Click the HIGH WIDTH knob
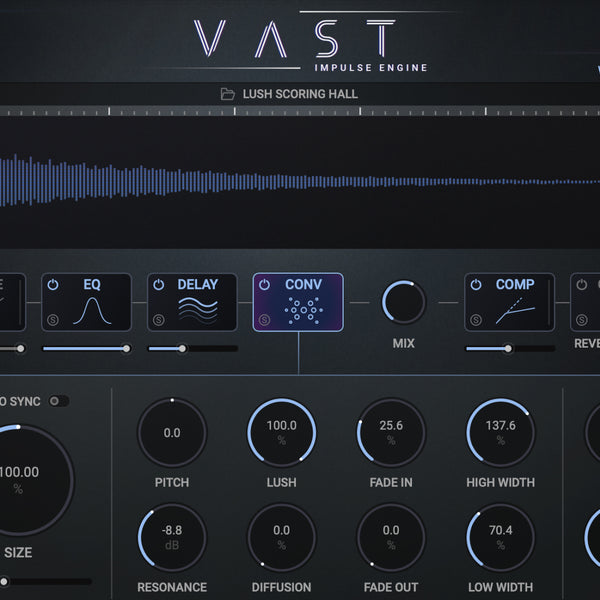This screenshot has height=600, width=600. coord(501,433)
